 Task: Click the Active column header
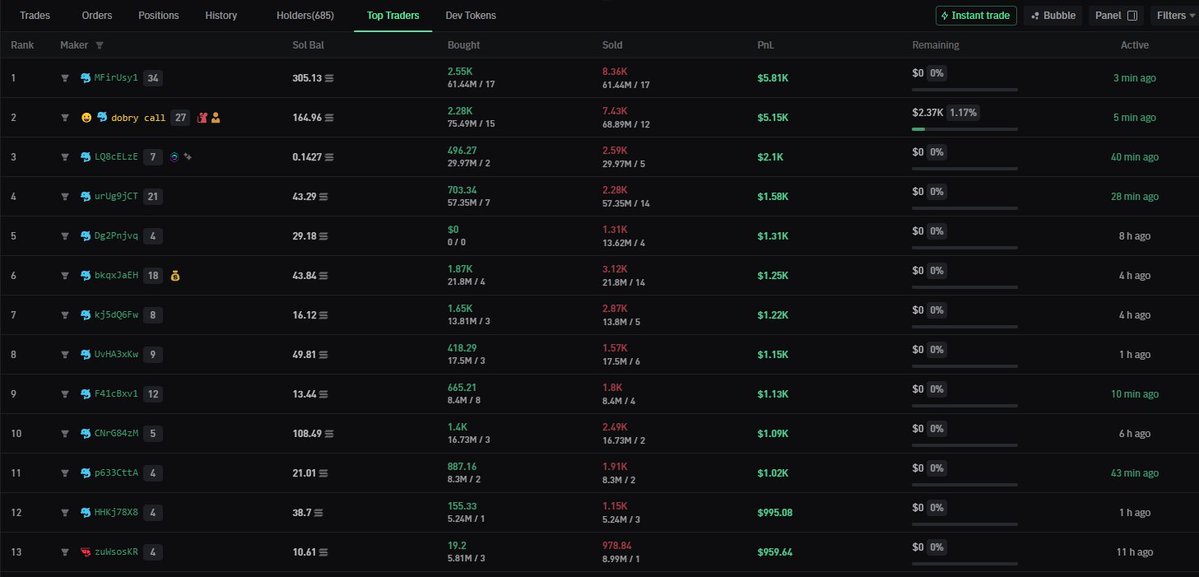[x=1135, y=45]
